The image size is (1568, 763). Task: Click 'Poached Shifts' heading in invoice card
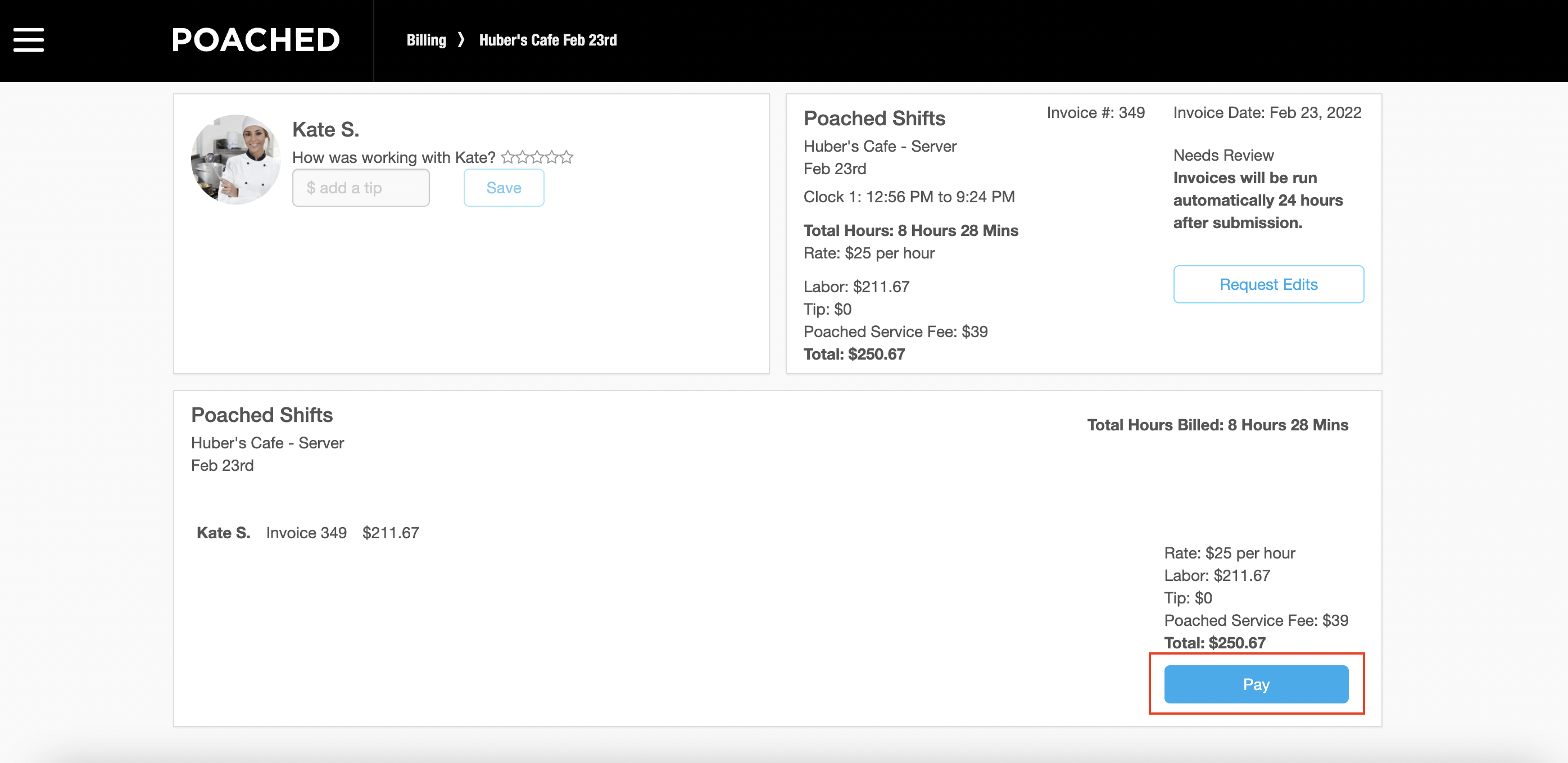coord(874,118)
